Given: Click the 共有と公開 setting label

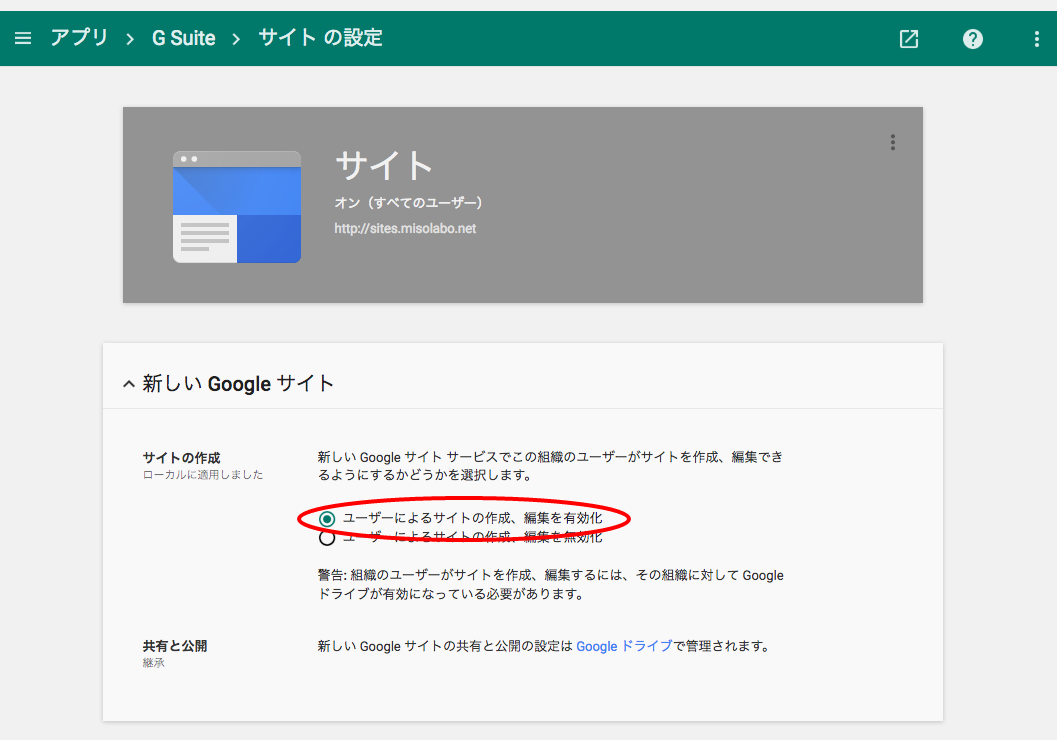Looking at the screenshot, I should click(x=175, y=646).
